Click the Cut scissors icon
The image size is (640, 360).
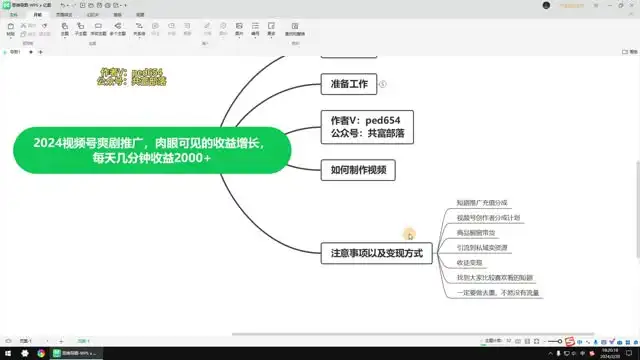coord(23,26)
